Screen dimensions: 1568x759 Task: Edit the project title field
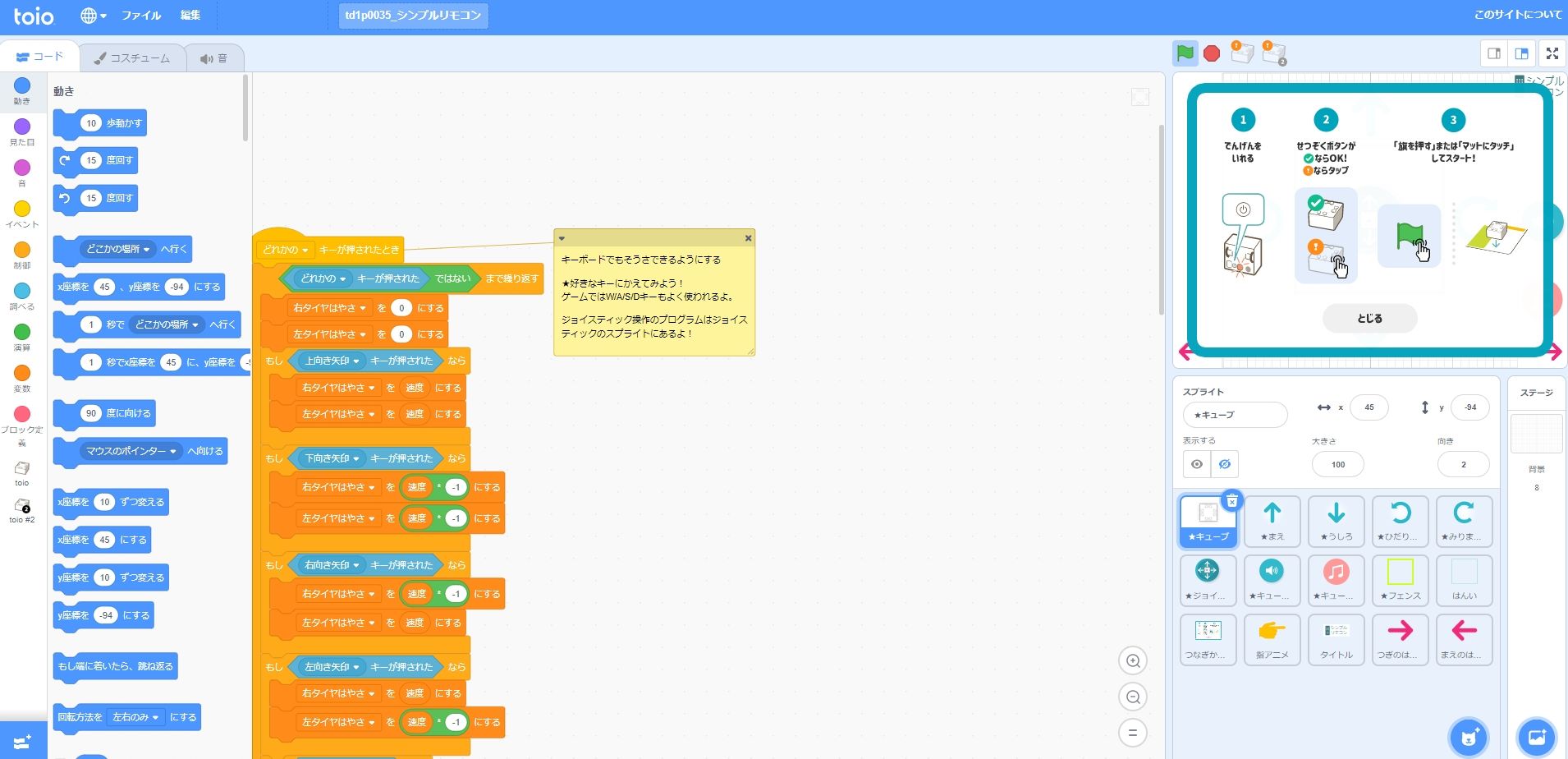point(414,16)
